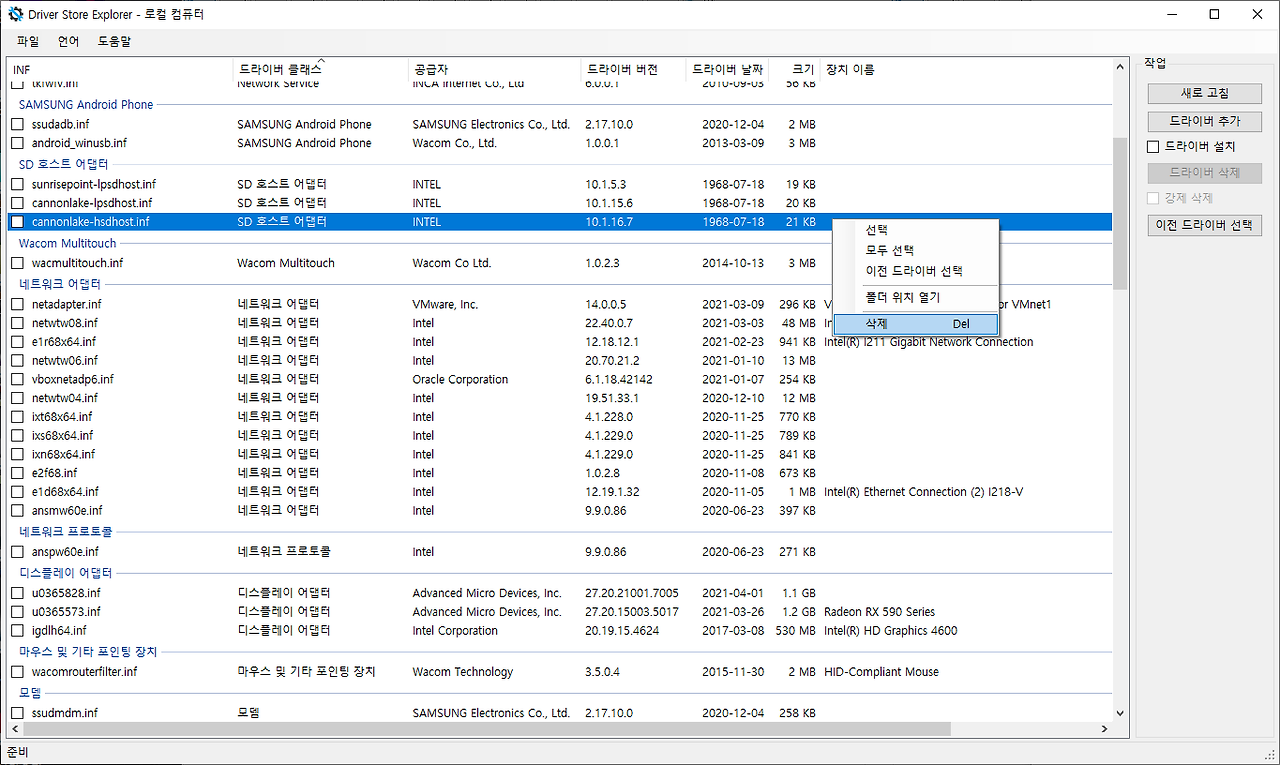Open the 언어 menu
Viewport: 1280px width, 765px height.
pos(69,42)
